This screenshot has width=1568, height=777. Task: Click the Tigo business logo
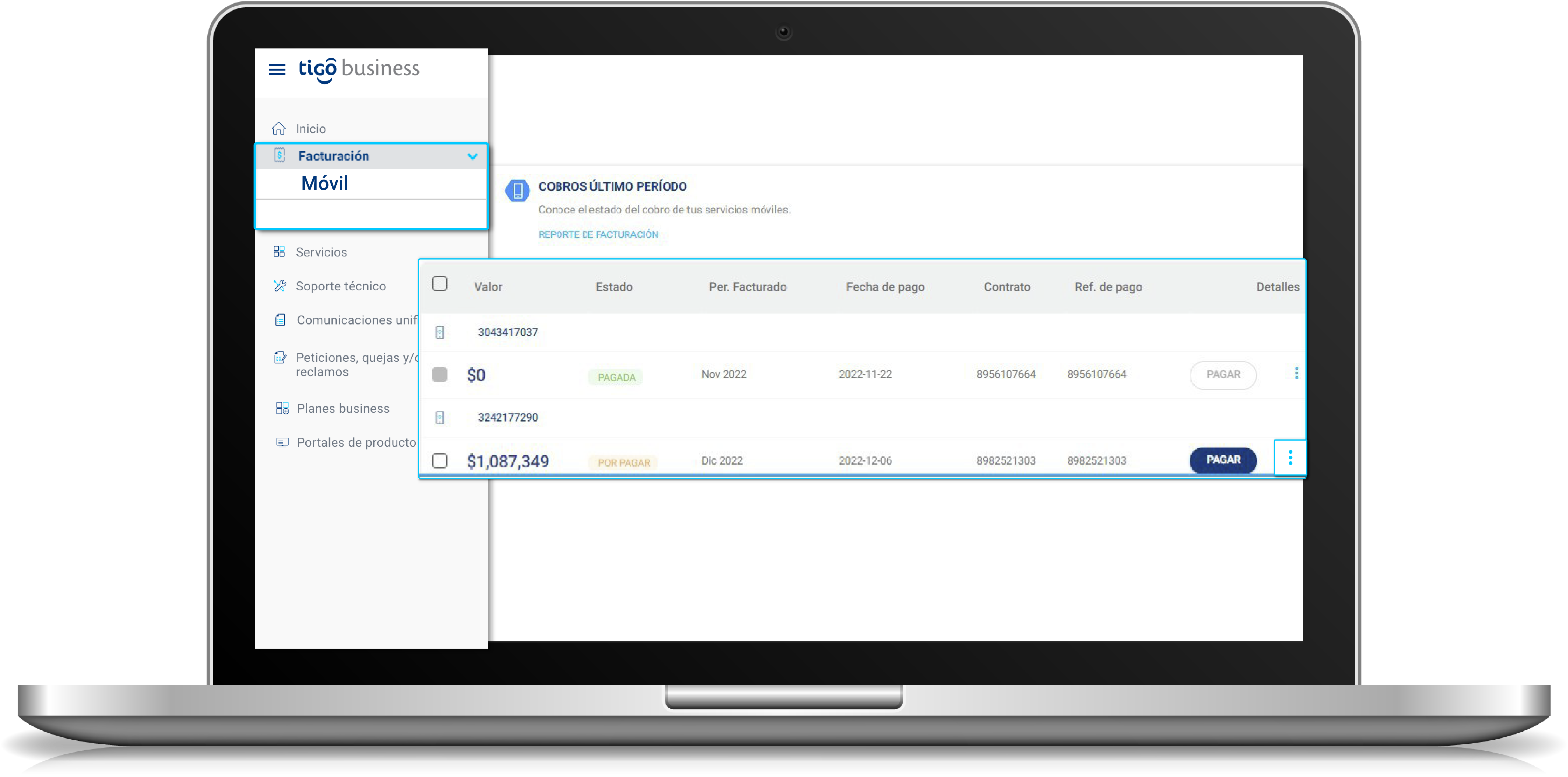pyautogui.click(x=358, y=70)
